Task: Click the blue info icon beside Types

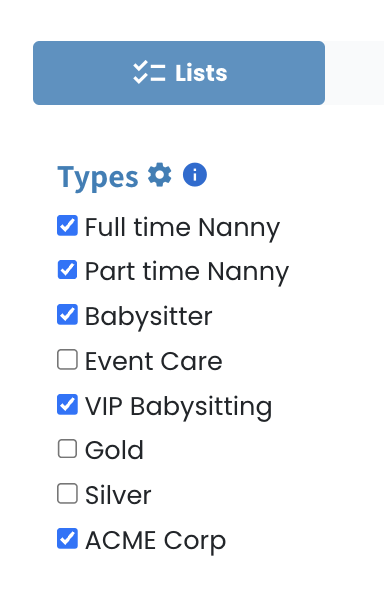Action: click(195, 175)
